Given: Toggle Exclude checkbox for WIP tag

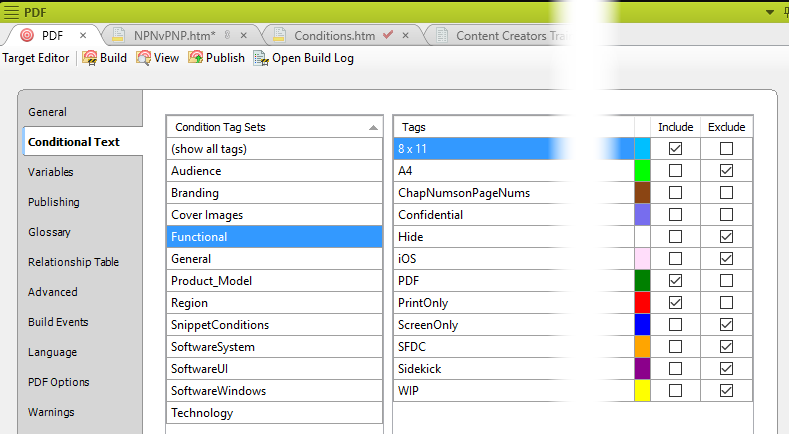Looking at the screenshot, I should coord(726,391).
